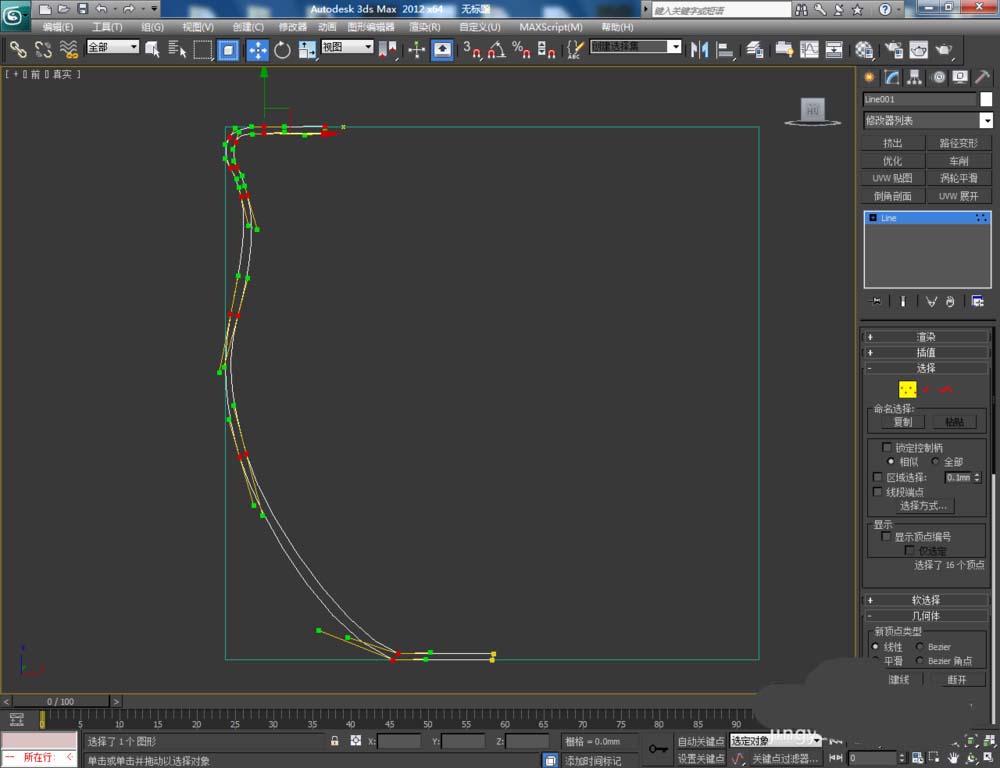Viewport: 1000px width, 768px height.
Task: Select the Move transform tool
Action: [257, 49]
